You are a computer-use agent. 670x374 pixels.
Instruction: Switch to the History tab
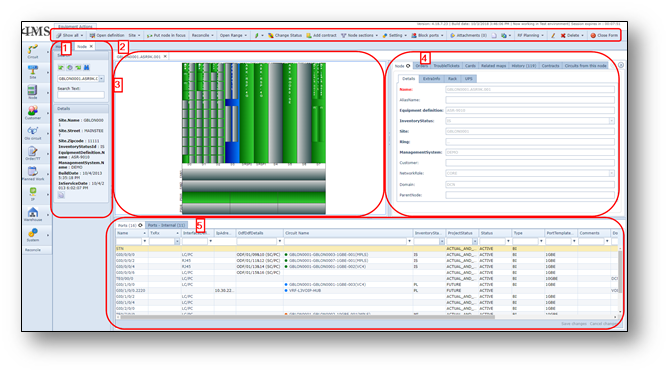click(523, 66)
